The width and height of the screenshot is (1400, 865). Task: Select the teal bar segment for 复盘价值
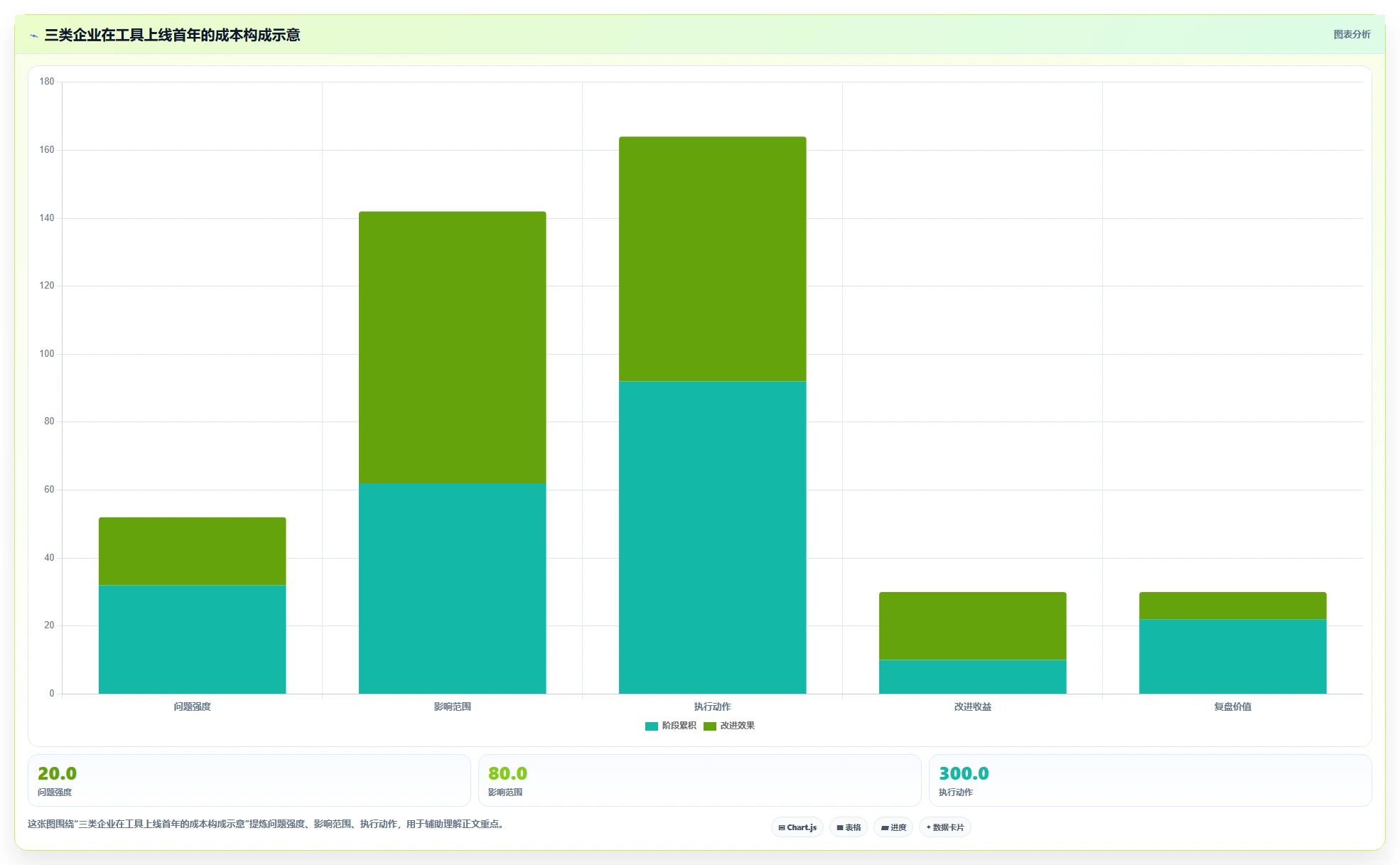coord(1232,656)
